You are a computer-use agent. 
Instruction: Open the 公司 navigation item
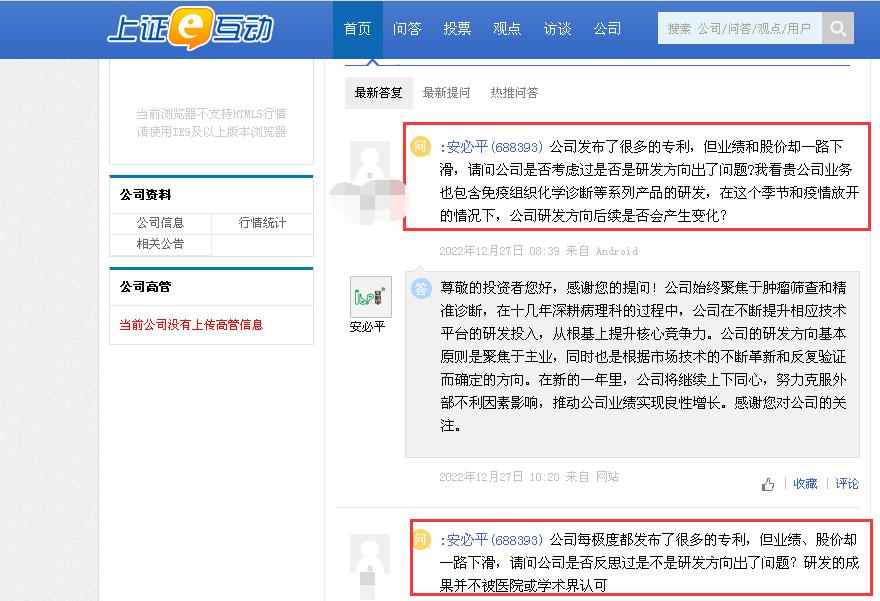tap(607, 29)
